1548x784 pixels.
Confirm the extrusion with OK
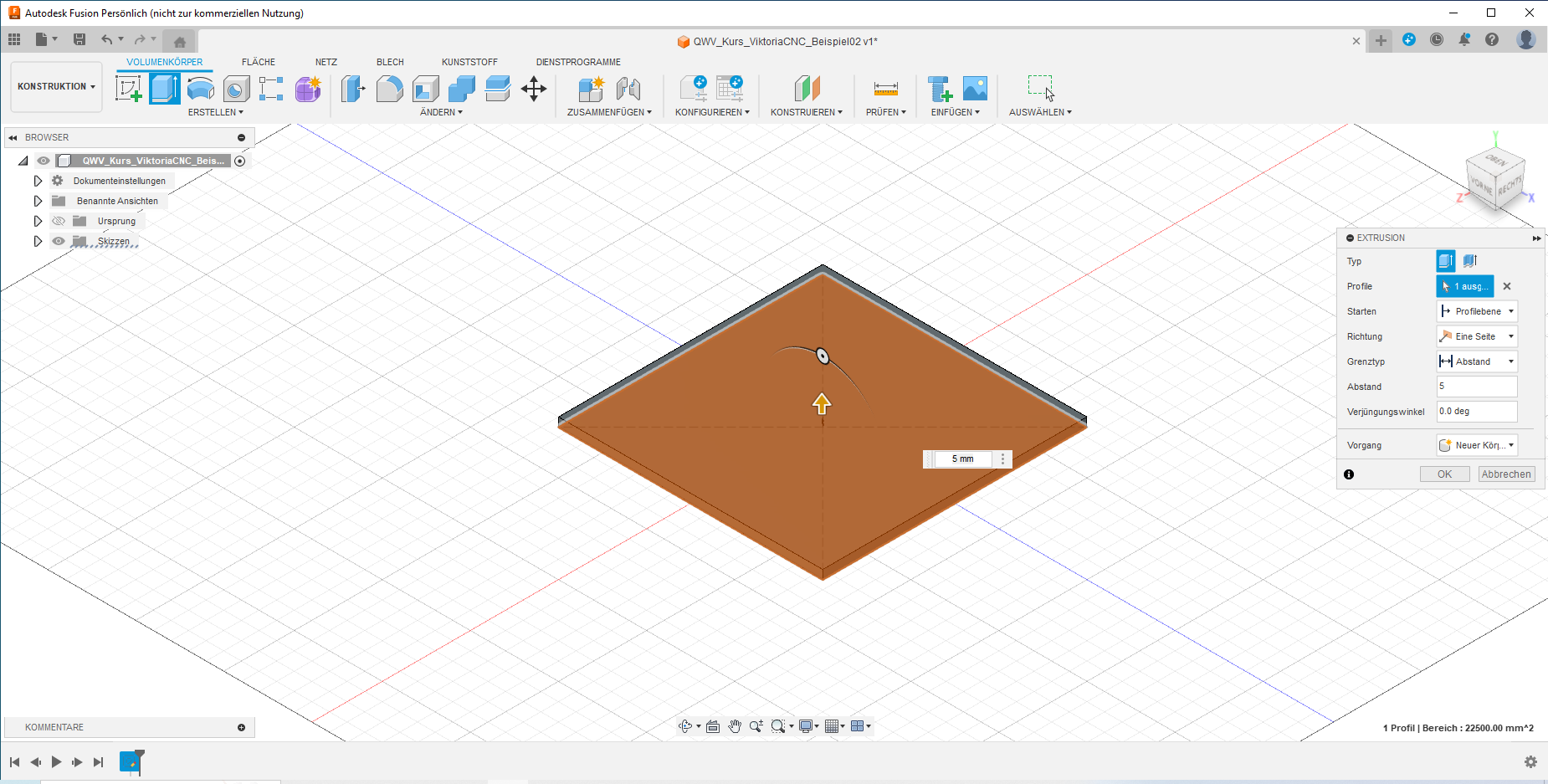(x=1444, y=474)
